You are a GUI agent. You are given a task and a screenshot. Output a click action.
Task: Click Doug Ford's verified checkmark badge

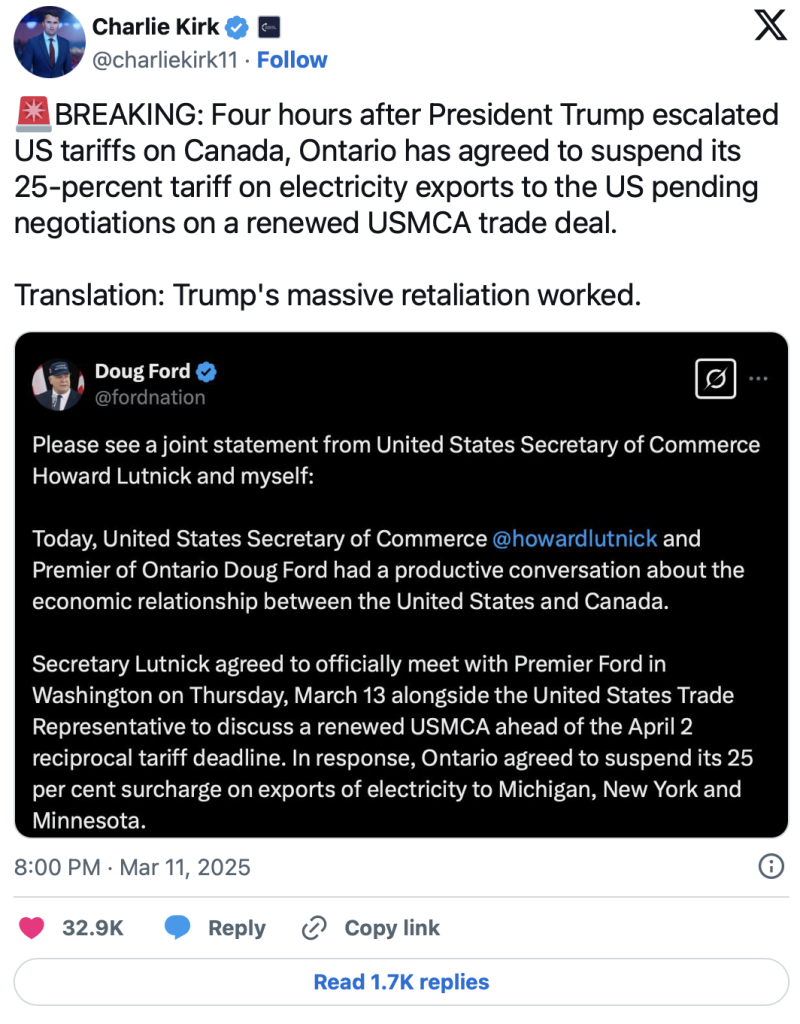(207, 372)
